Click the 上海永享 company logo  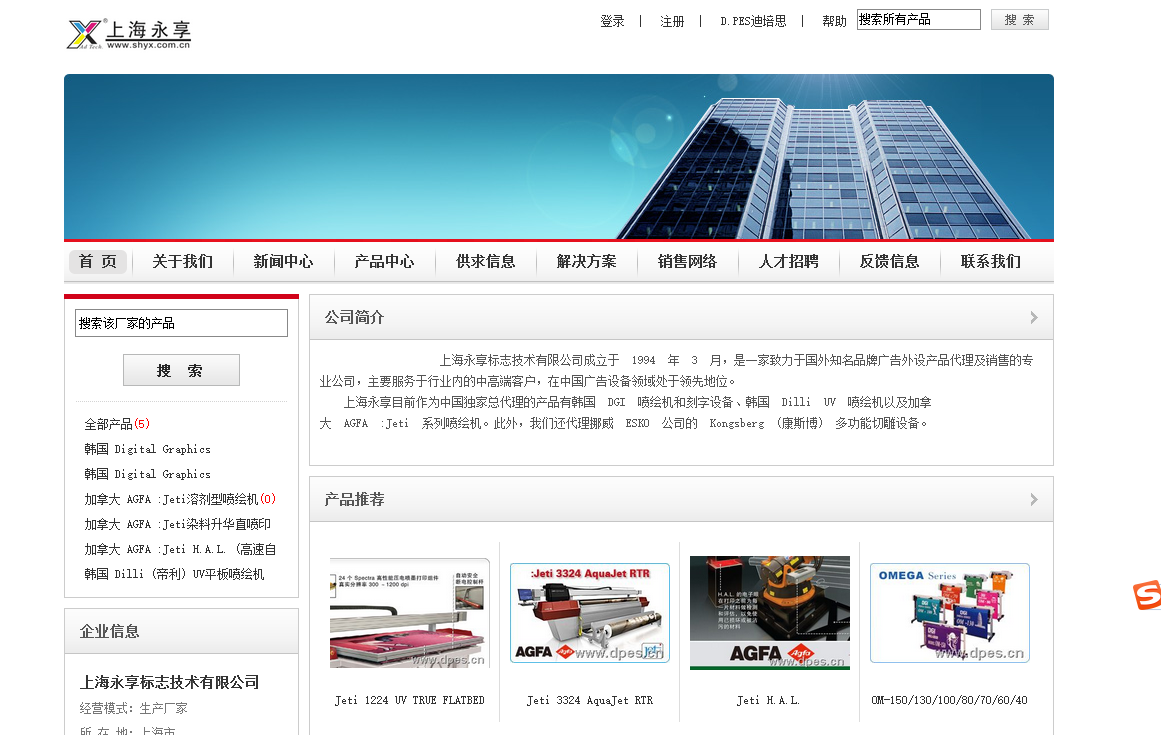click(x=128, y=33)
